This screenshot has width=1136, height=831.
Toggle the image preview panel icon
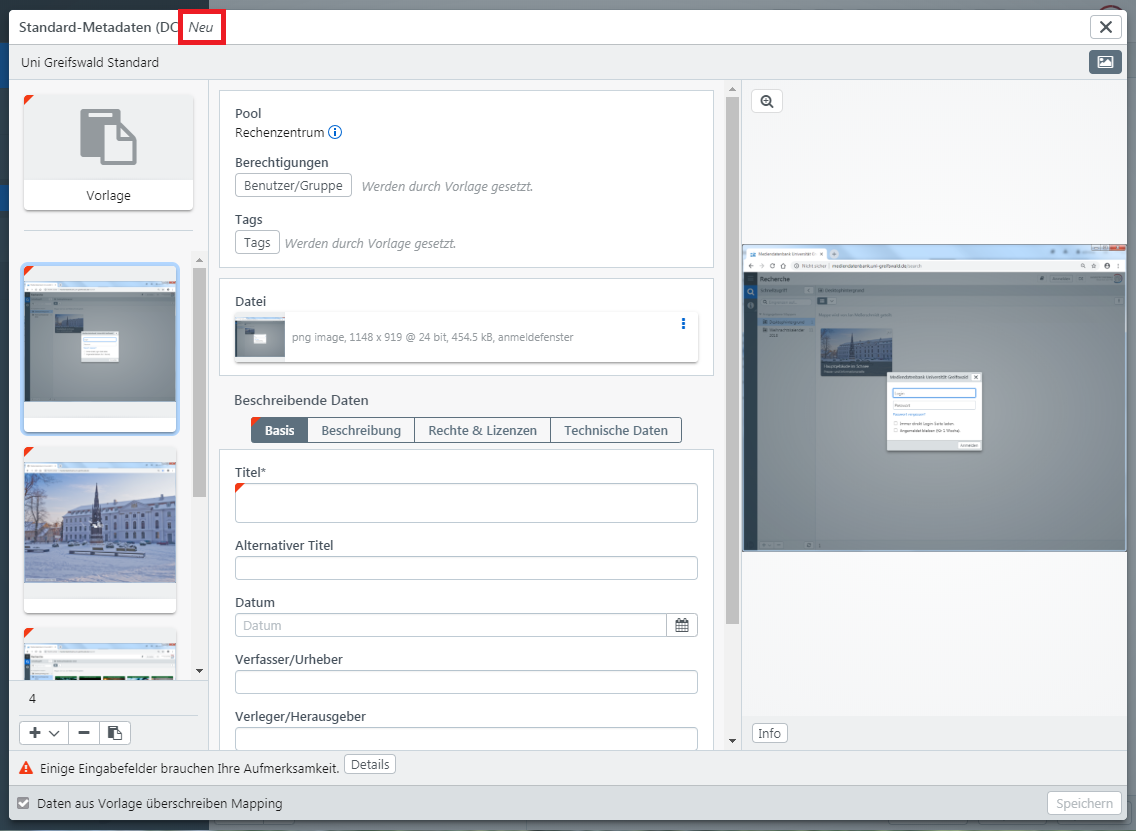point(1105,62)
